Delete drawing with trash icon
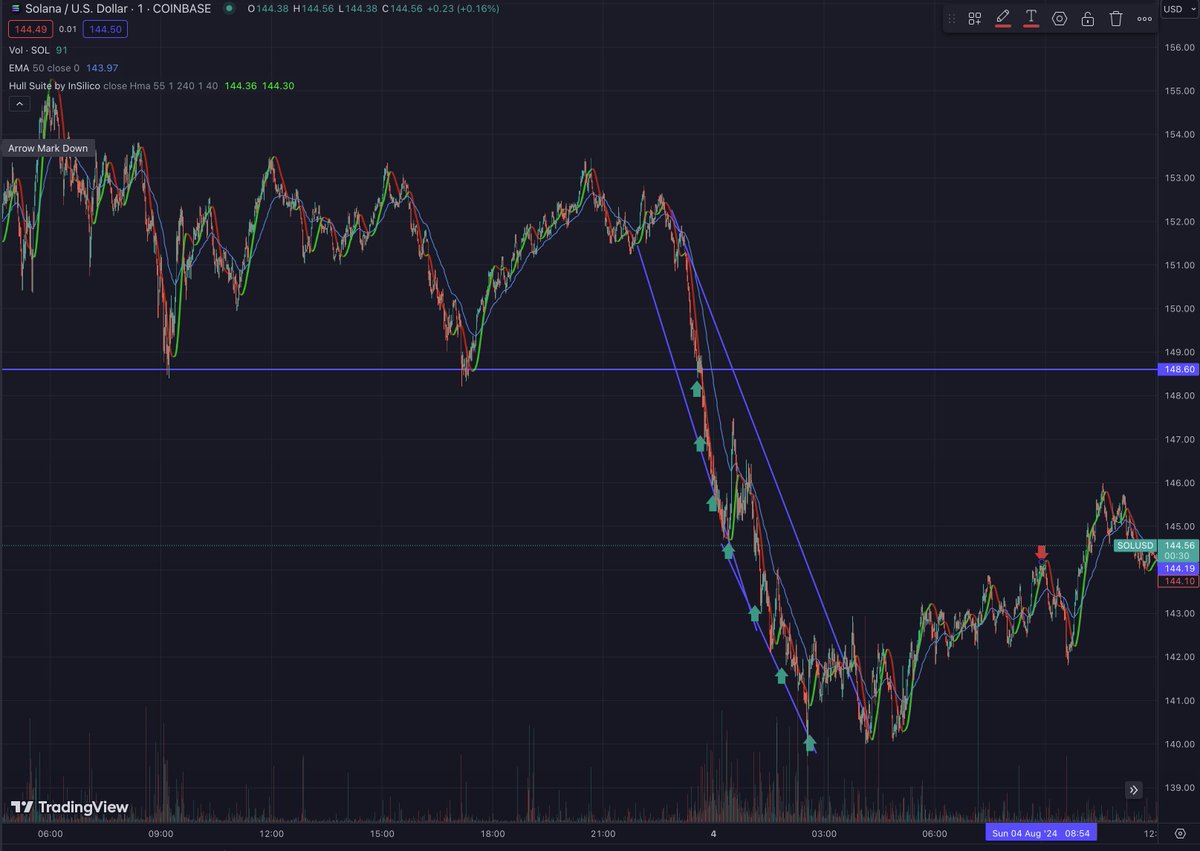The width and height of the screenshot is (1200, 851). click(1116, 18)
